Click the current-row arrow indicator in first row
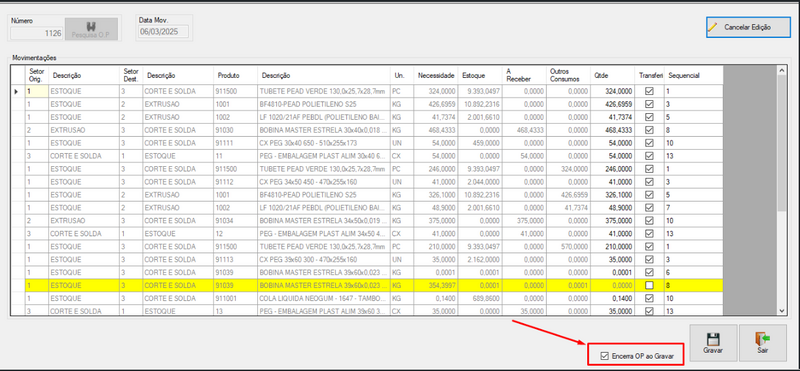Viewport: 800px width, 371px height. tap(17, 91)
